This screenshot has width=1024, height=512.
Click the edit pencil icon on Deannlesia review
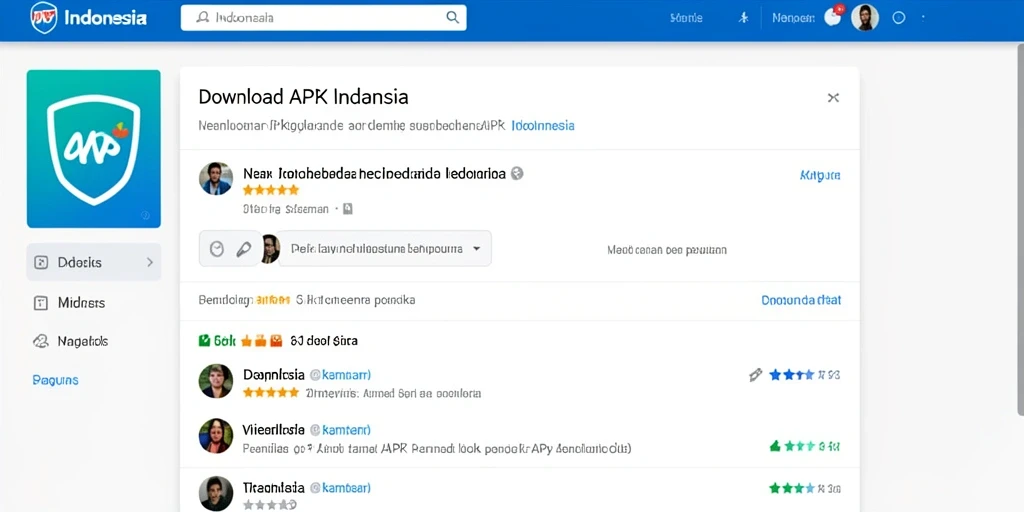[756, 375]
